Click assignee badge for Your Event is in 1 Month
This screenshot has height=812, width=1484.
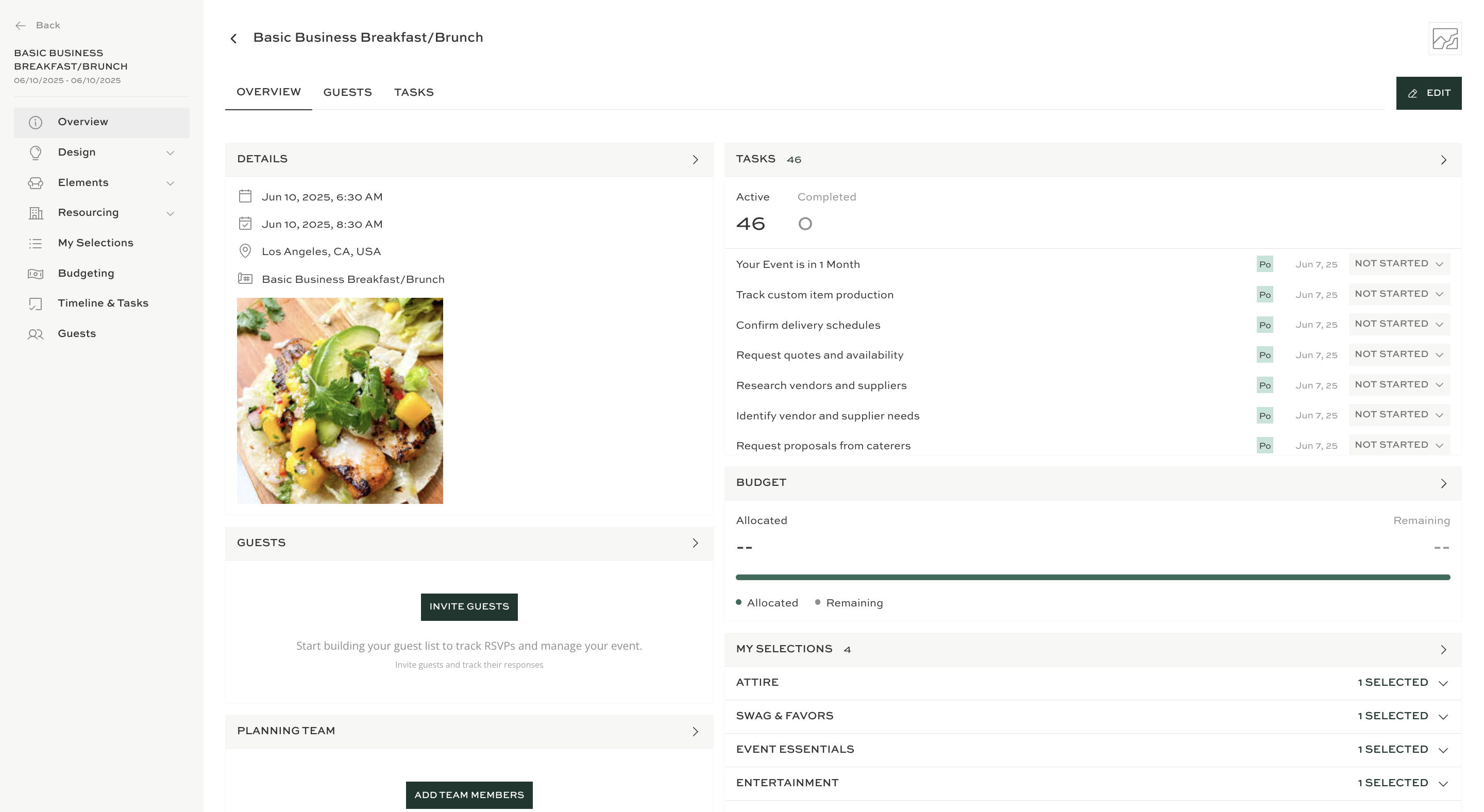coord(1264,264)
